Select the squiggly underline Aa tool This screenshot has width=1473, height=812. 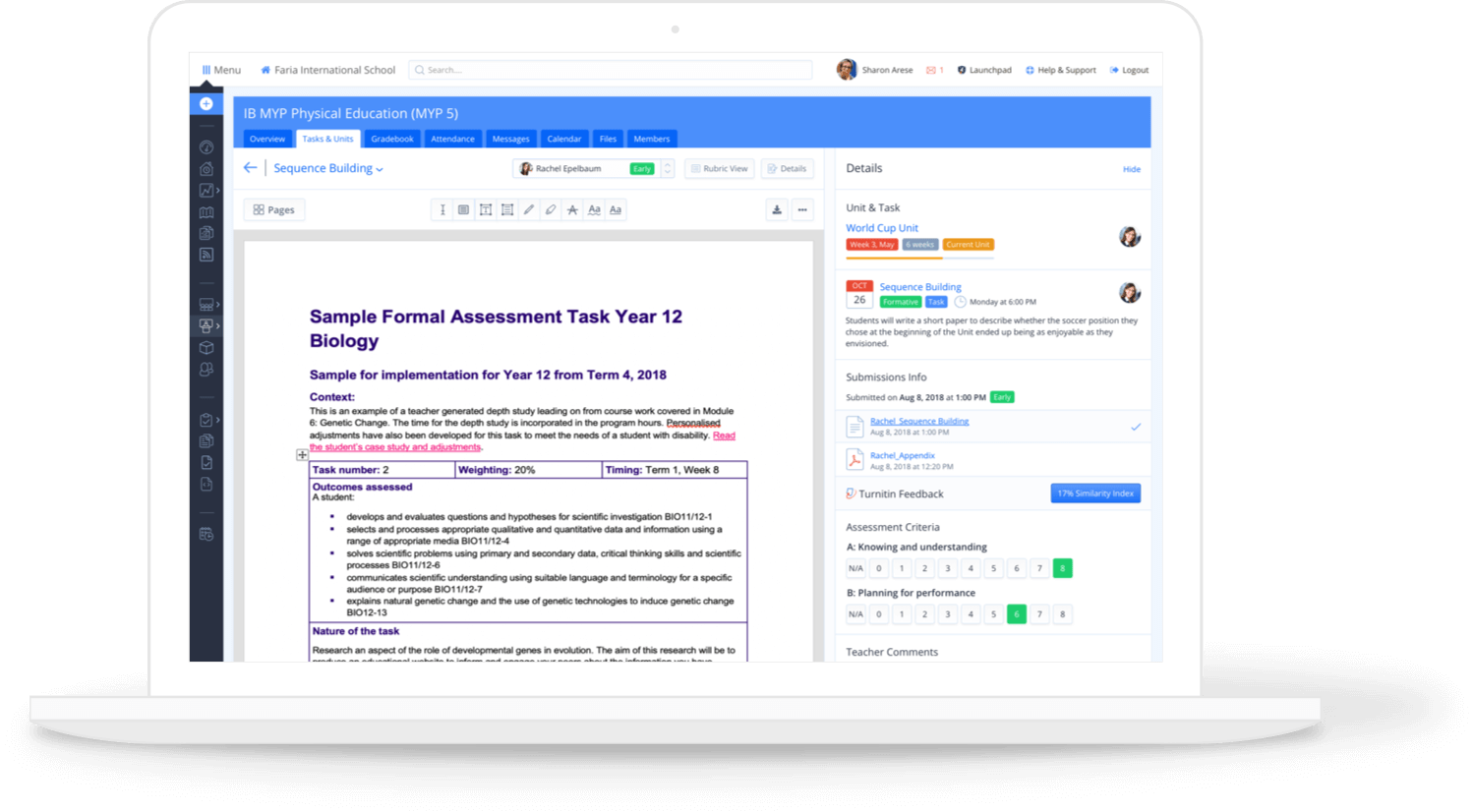[x=594, y=209]
